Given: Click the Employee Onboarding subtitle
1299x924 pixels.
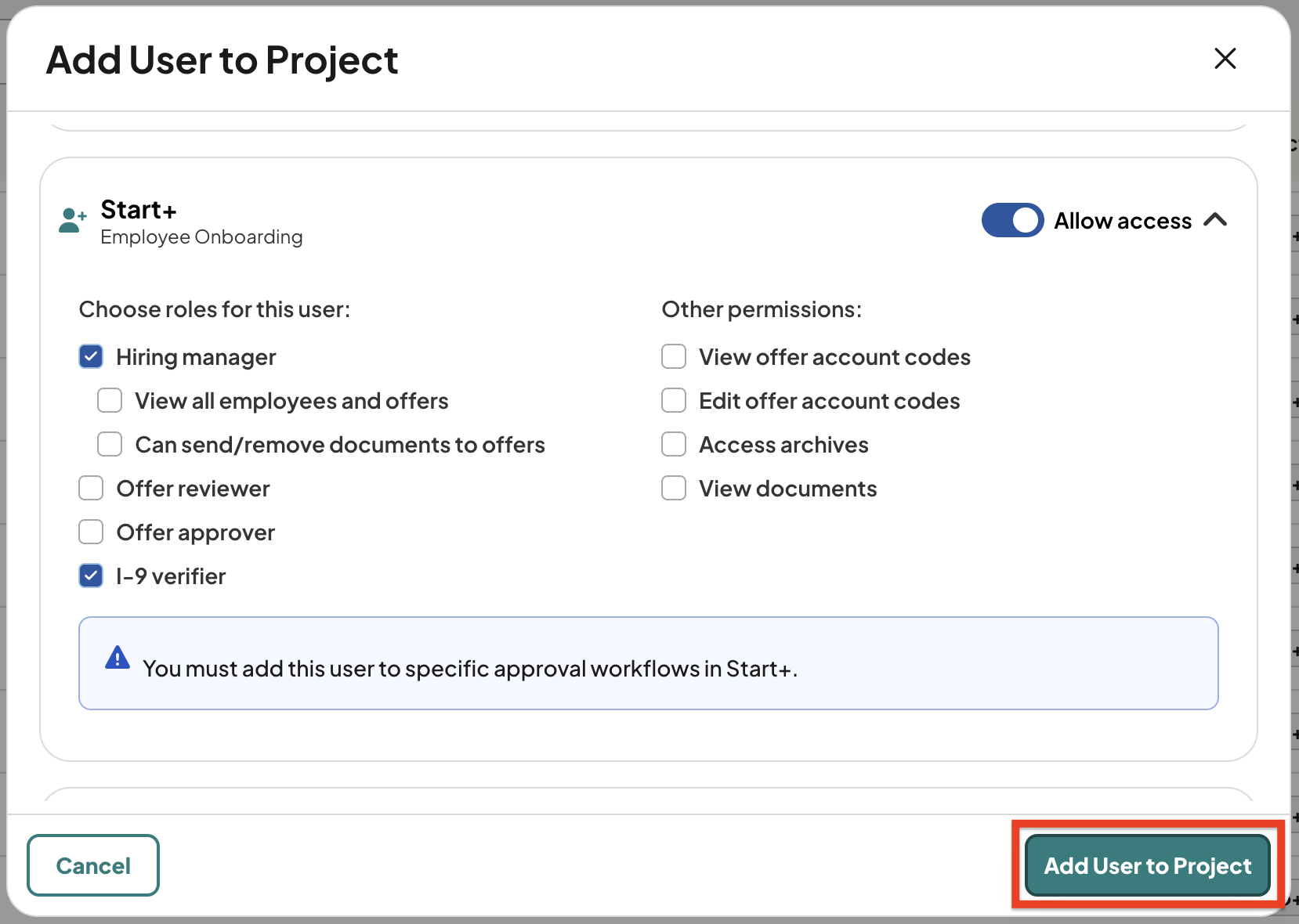Looking at the screenshot, I should tap(201, 237).
